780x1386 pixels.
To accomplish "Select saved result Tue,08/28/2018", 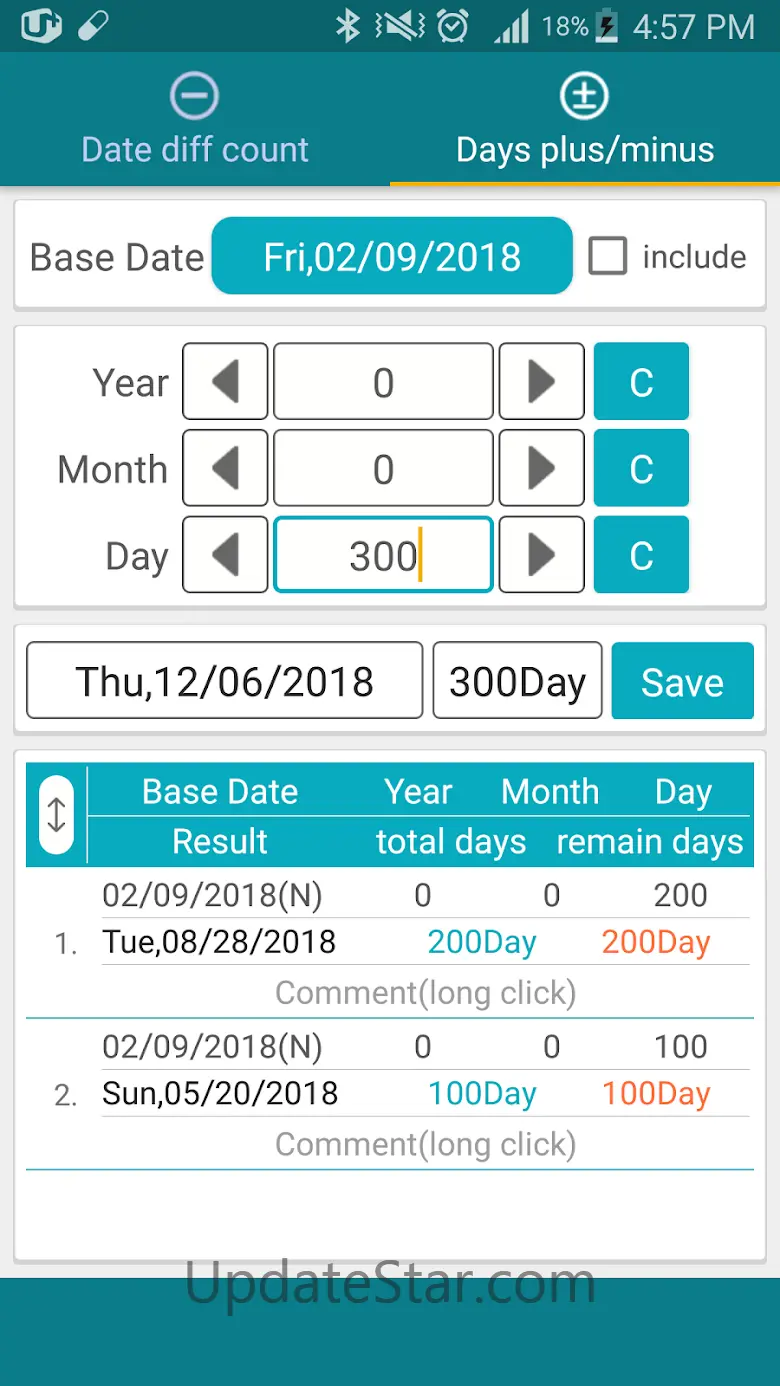I will [219, 942].
